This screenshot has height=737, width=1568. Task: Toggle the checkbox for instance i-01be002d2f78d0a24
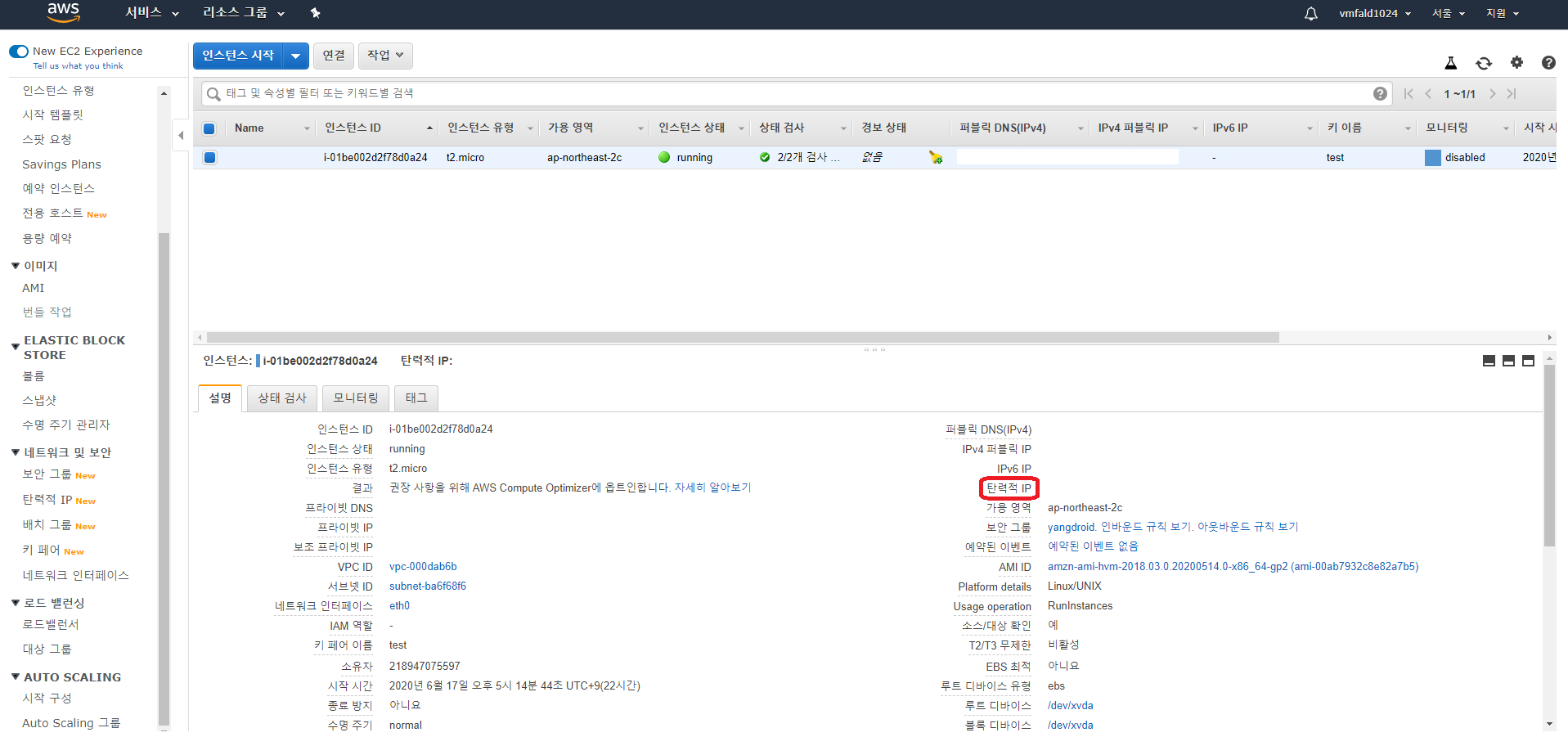[x=209, y=157]
